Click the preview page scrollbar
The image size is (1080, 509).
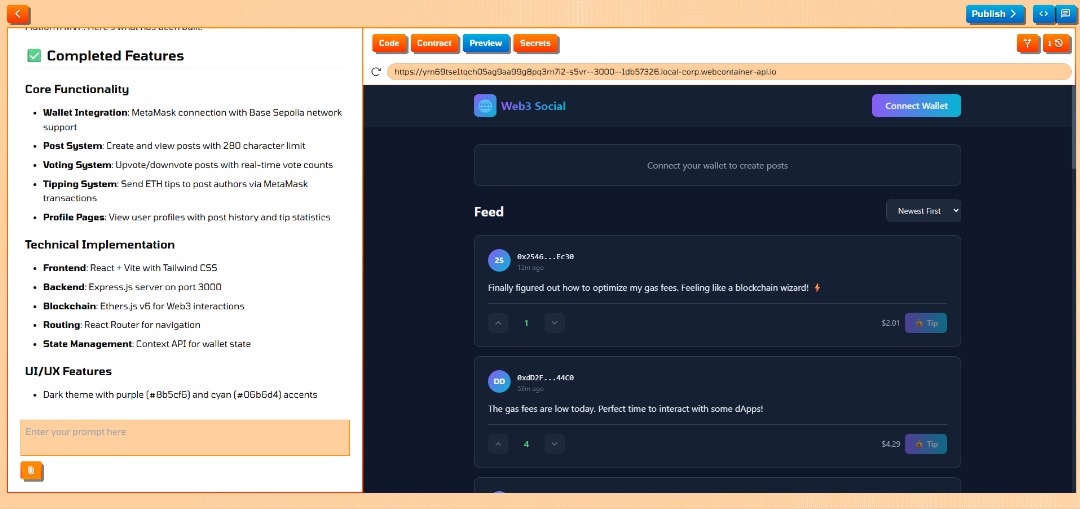coord(1076,127)
